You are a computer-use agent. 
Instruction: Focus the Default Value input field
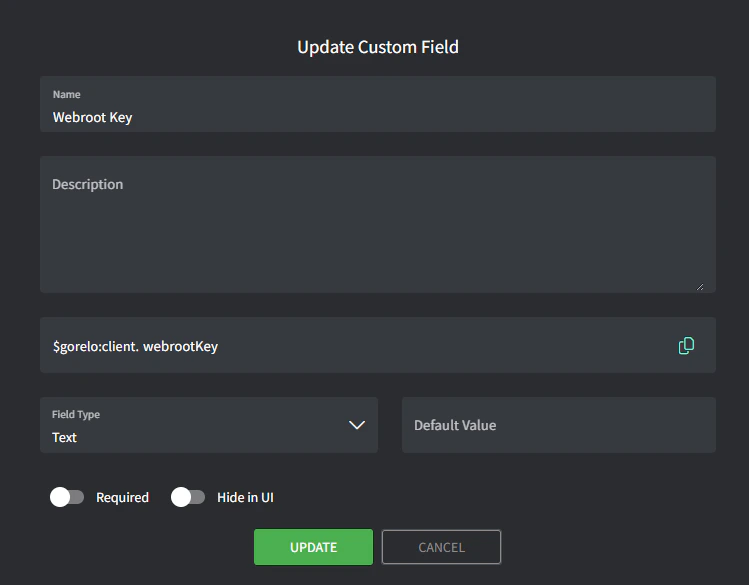(x=558, y=425)
